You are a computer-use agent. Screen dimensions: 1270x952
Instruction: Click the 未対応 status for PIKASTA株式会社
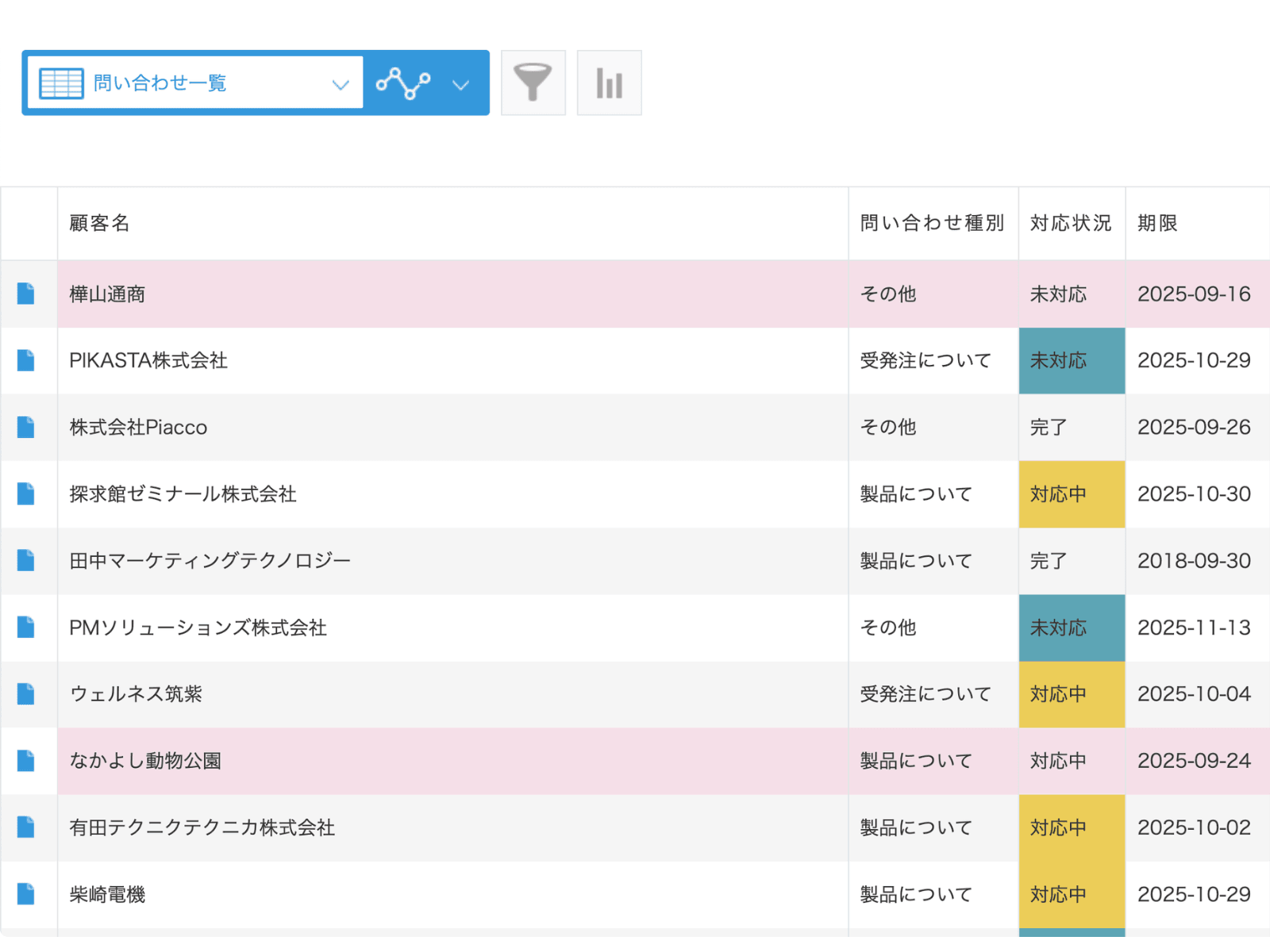tap(1072, 361)
